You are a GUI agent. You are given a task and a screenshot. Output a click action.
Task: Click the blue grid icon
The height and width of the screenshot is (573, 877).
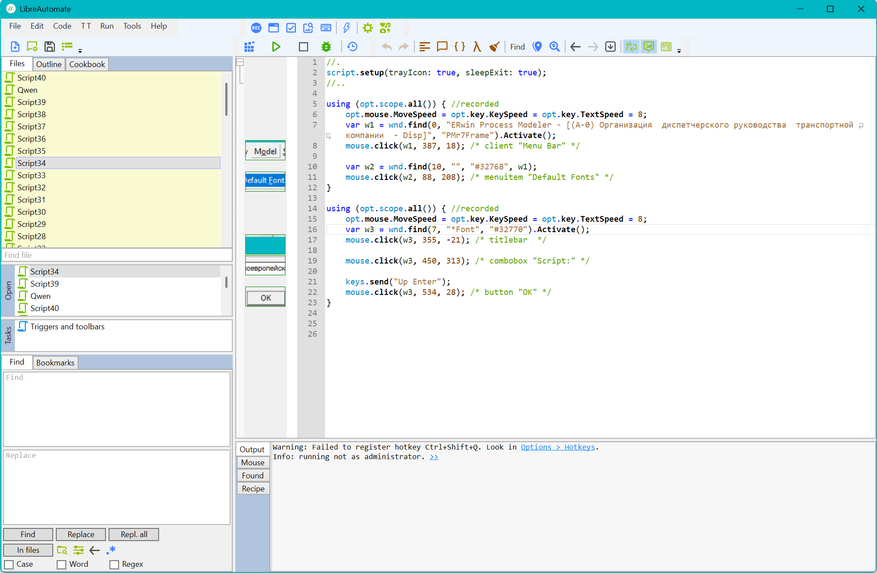(x=249, y=46)
